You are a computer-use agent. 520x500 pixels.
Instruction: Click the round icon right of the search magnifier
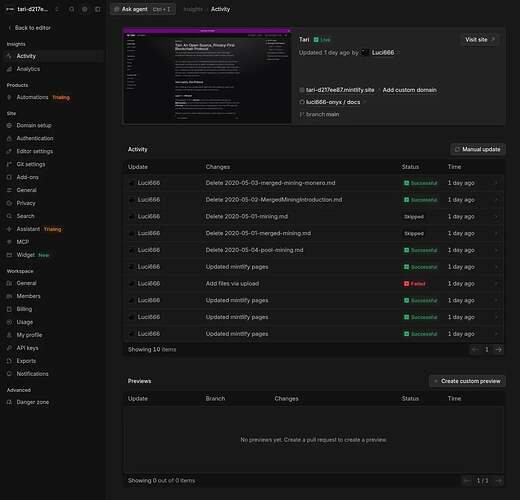pyautogui.click(x=85, y=9)
